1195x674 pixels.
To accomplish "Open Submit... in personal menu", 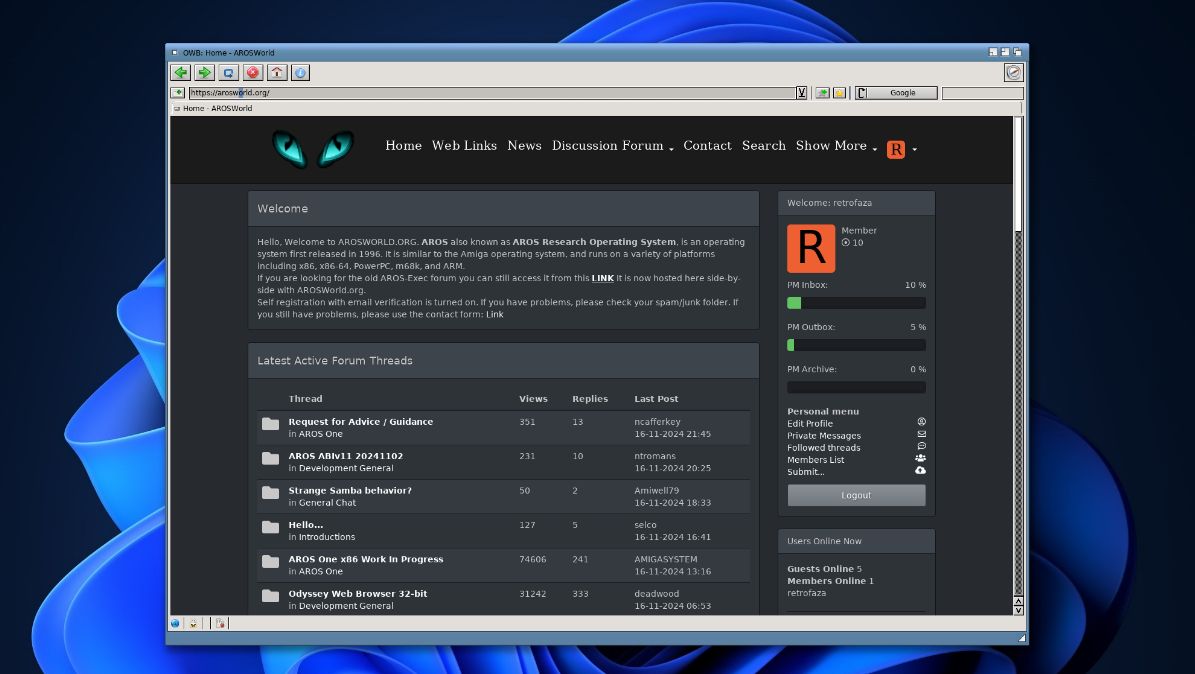I will pyautogui.click(x=806, y=472).
